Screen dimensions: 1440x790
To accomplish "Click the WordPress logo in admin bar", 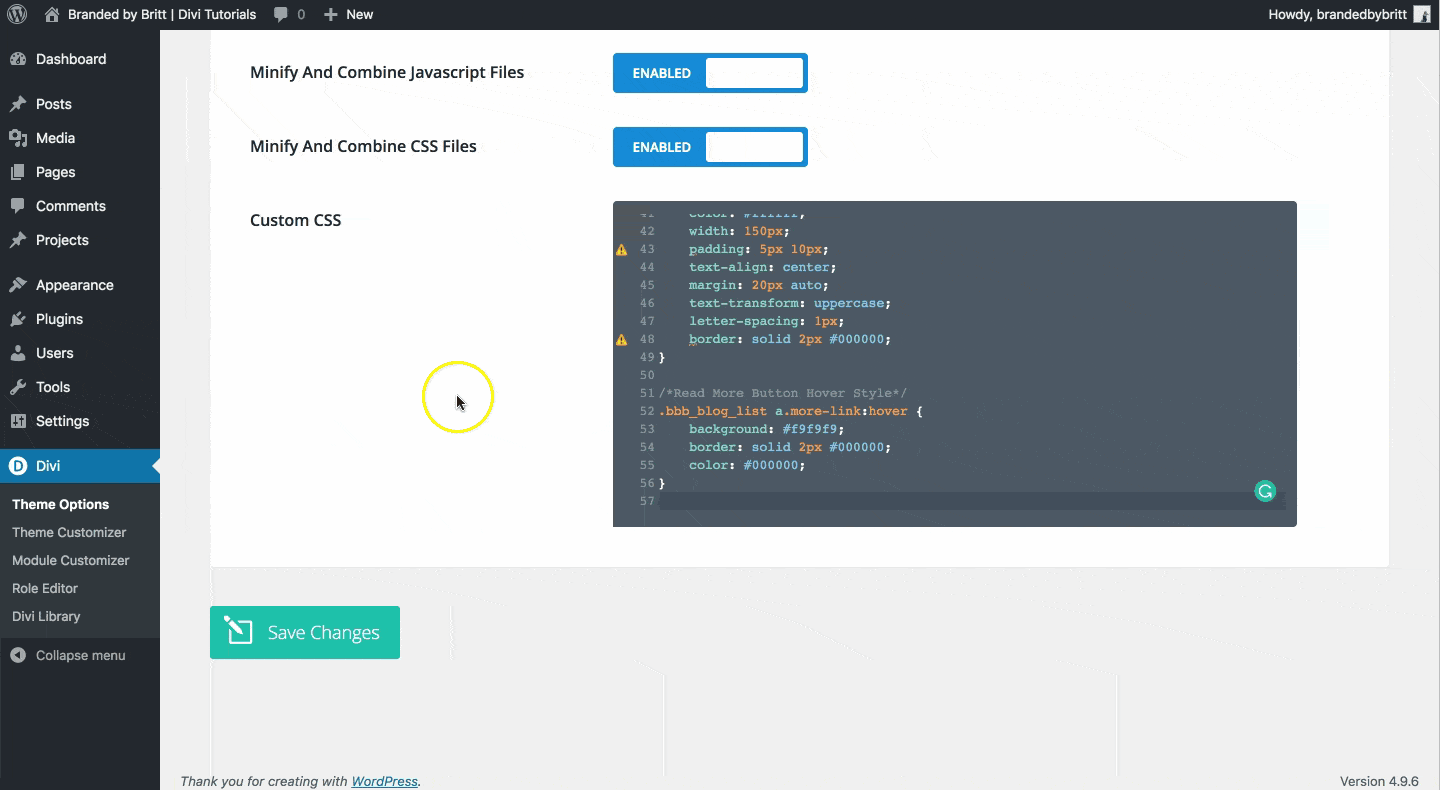I will coord(17,14).
